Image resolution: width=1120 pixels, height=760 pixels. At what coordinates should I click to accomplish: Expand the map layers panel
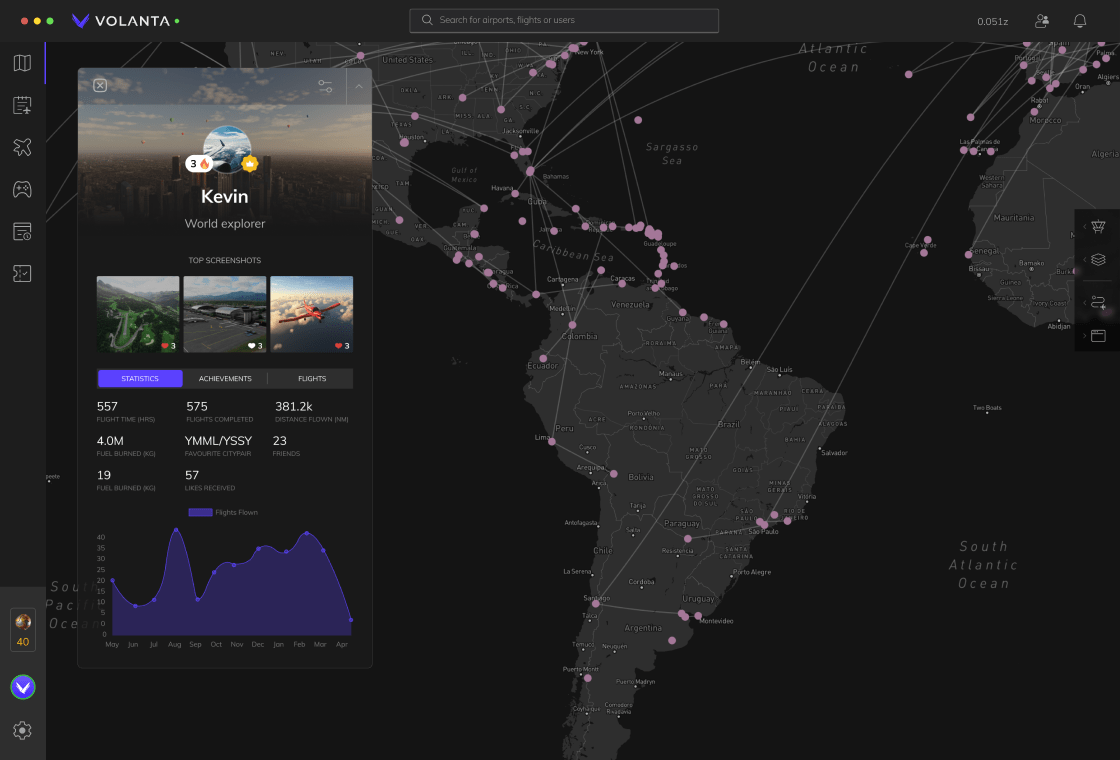click(1098, 260)
